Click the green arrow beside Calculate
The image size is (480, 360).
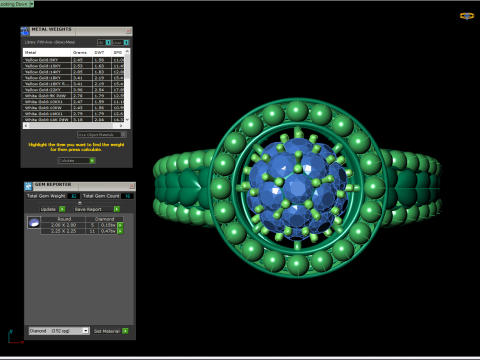[92, 161]
